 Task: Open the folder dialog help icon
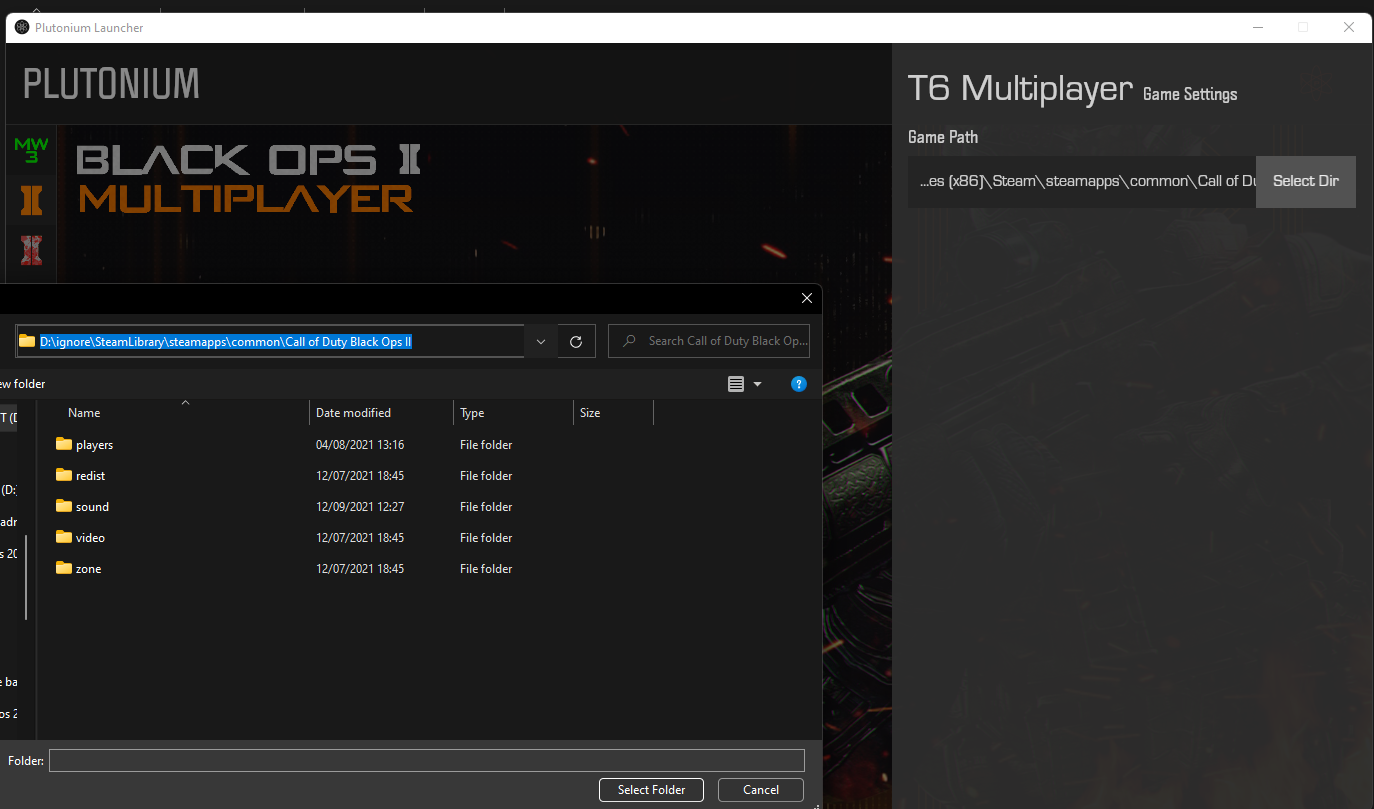(x=798, y=384)
